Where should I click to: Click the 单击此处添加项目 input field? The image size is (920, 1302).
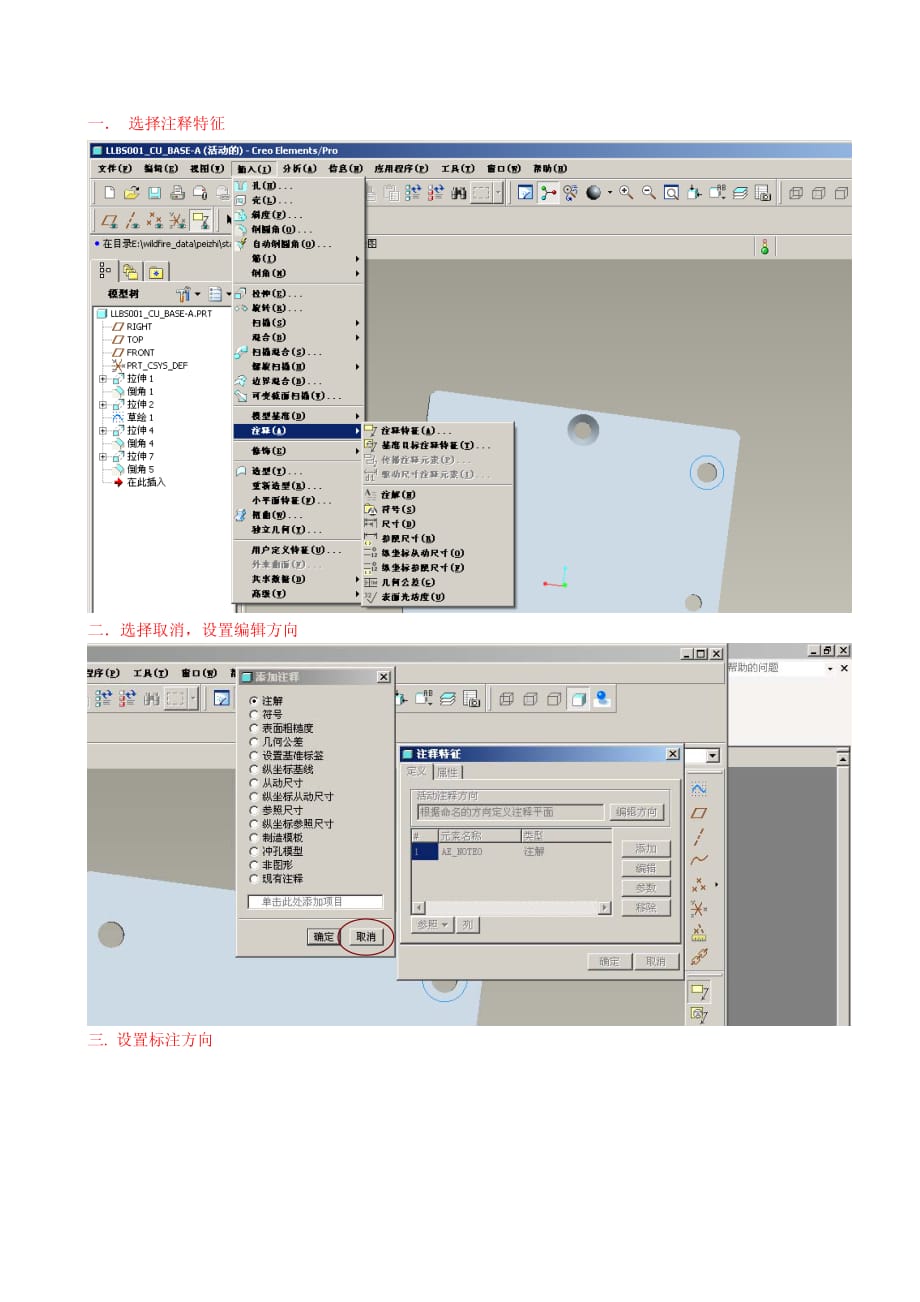coord(315,902)
